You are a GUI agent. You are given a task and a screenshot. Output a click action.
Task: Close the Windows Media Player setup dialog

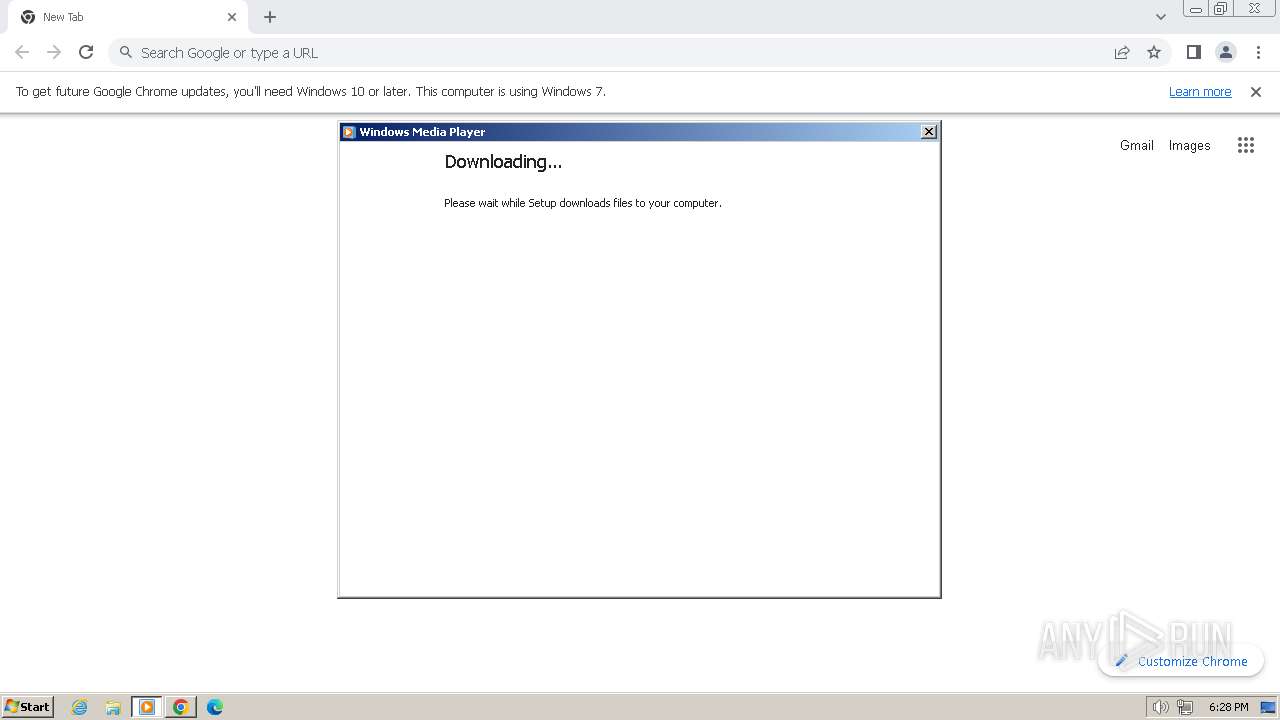pos(928,132)
